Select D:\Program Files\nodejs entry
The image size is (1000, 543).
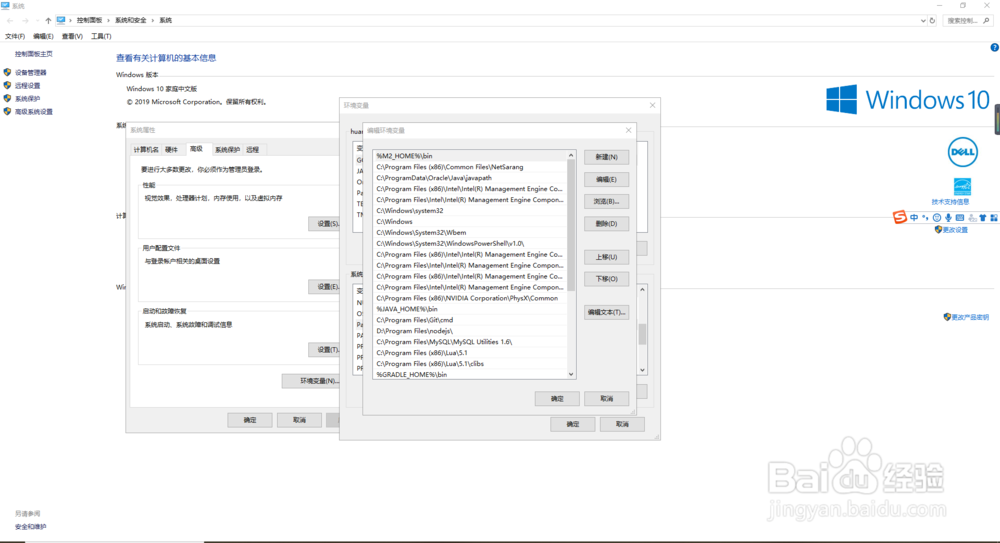pos(469,331)
